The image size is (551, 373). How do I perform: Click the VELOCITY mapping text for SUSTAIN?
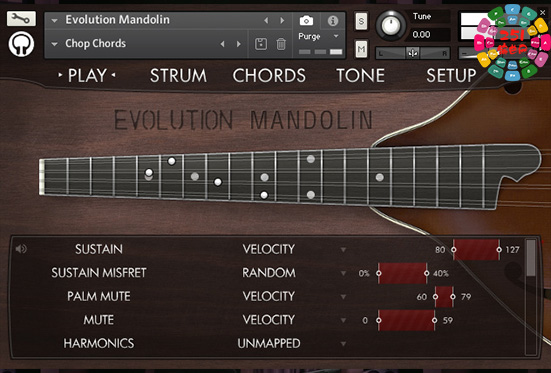(269, 249)
